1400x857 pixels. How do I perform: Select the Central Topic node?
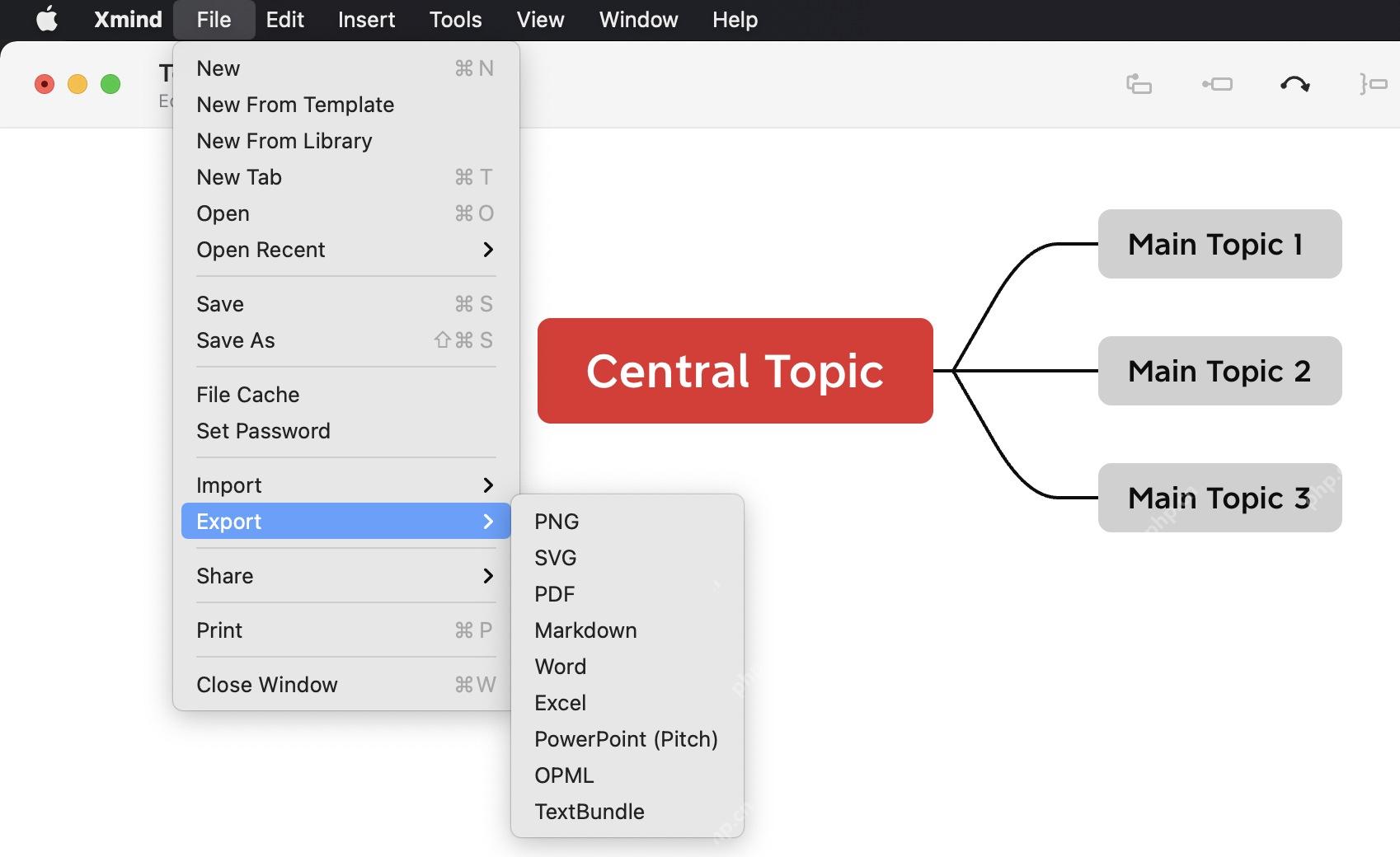point(735,371)
